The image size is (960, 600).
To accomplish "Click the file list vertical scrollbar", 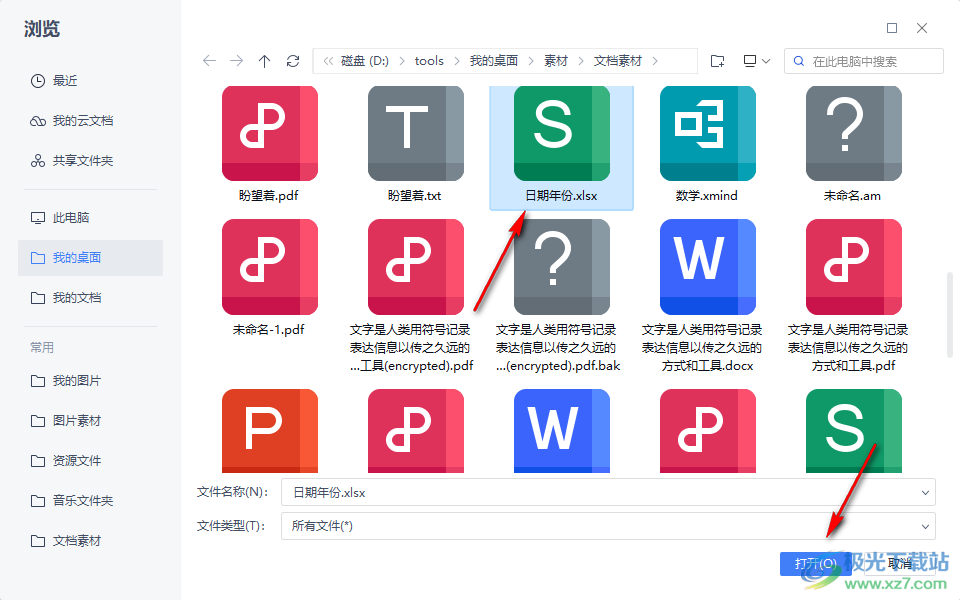I will pyautogui.click(x=950, y=315).
